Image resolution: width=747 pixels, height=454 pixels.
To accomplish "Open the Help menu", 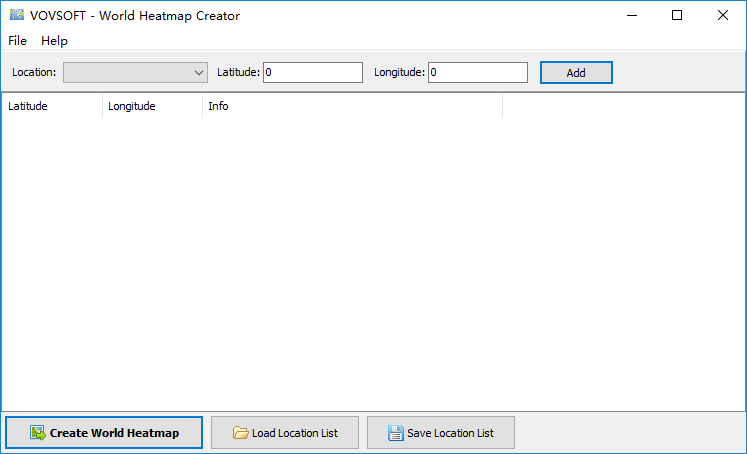I will [x=54, y=40].
